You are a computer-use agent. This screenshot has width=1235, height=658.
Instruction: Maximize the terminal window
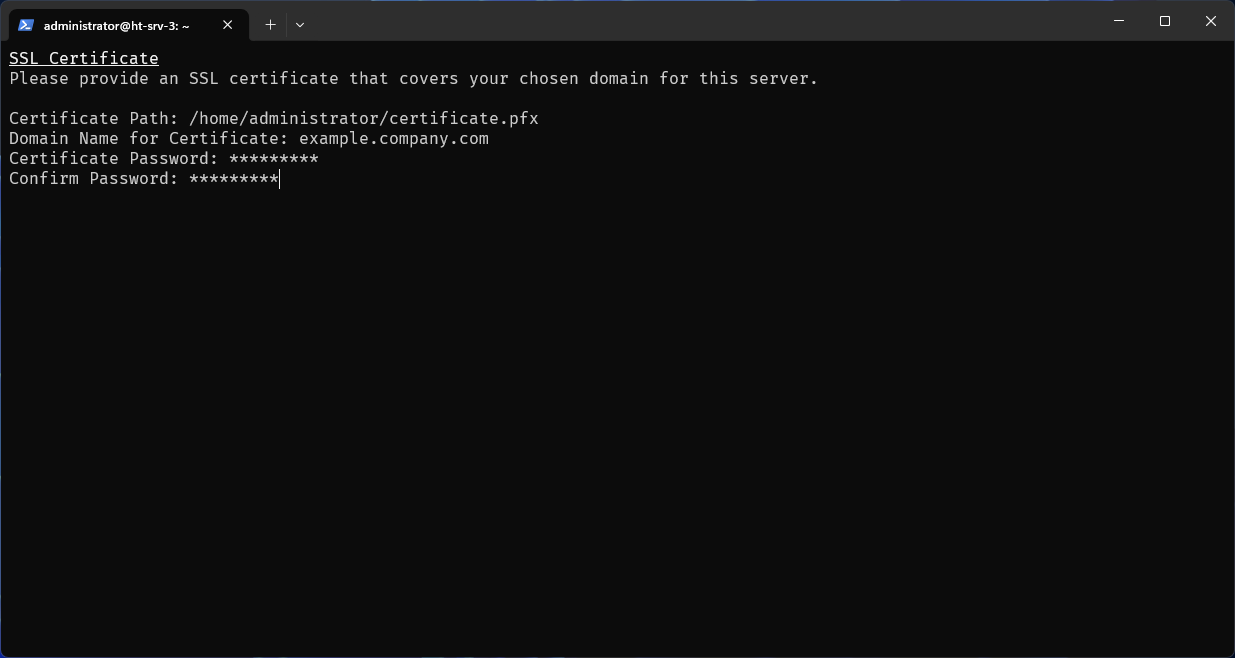(1165, 21)
